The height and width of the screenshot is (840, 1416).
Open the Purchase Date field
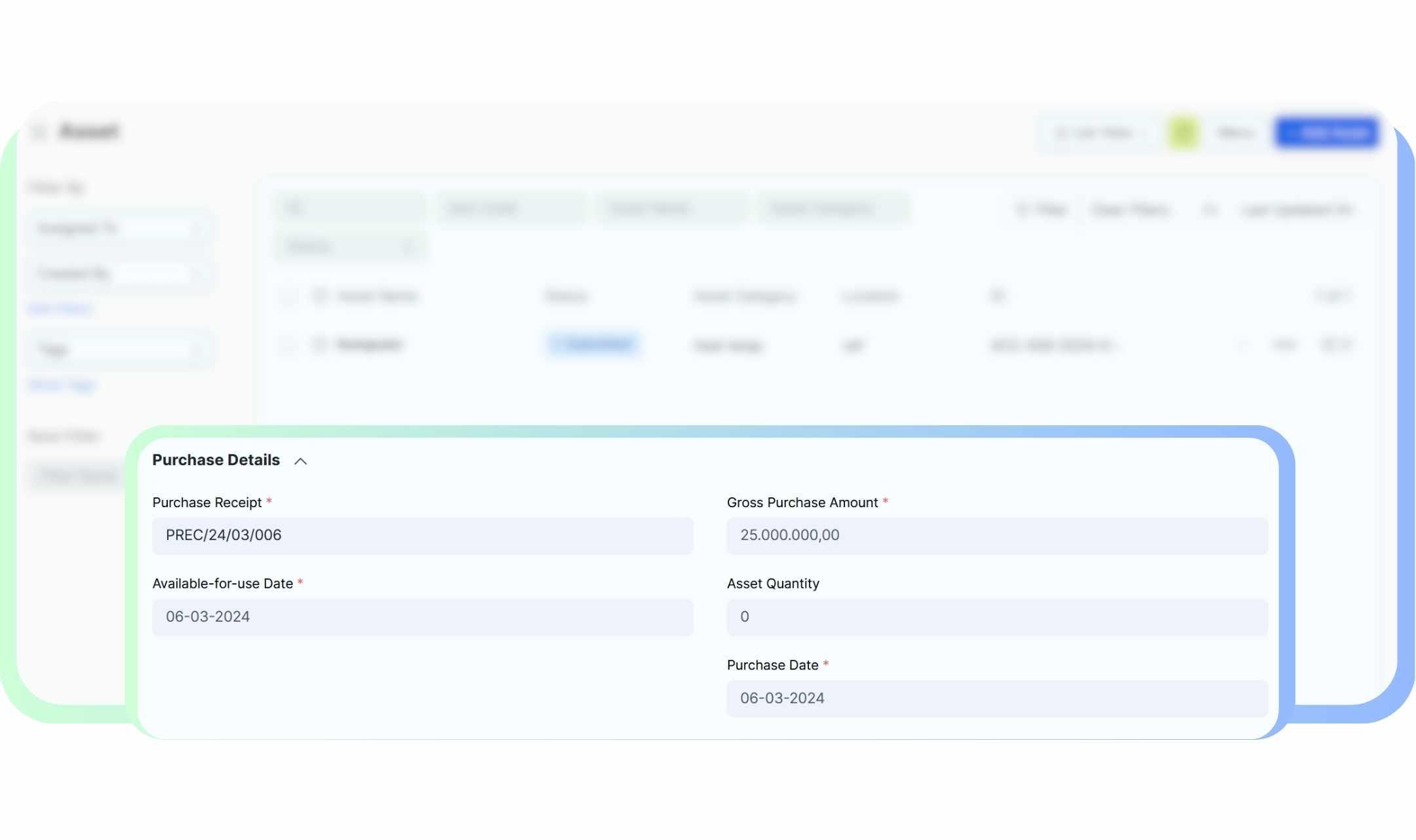(x=996, y=698)
